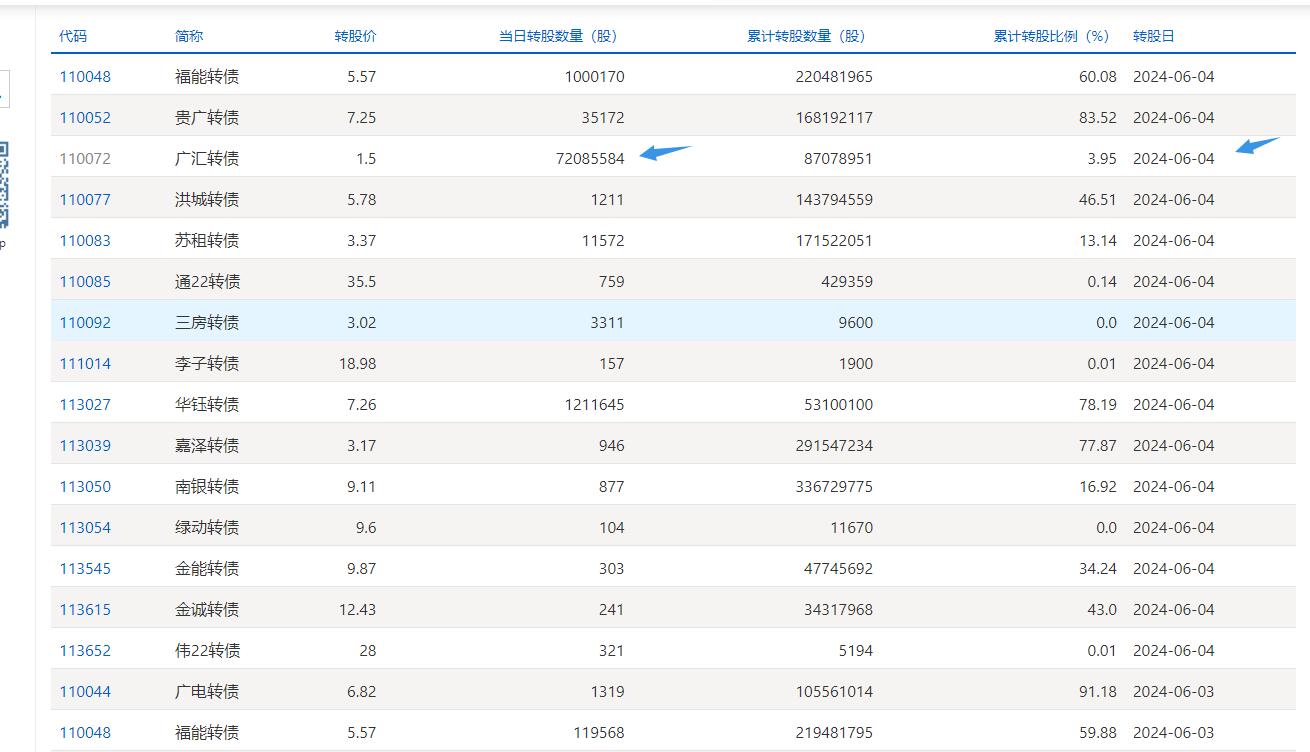Open bond code 110077 link

click(x=85, y=200)
